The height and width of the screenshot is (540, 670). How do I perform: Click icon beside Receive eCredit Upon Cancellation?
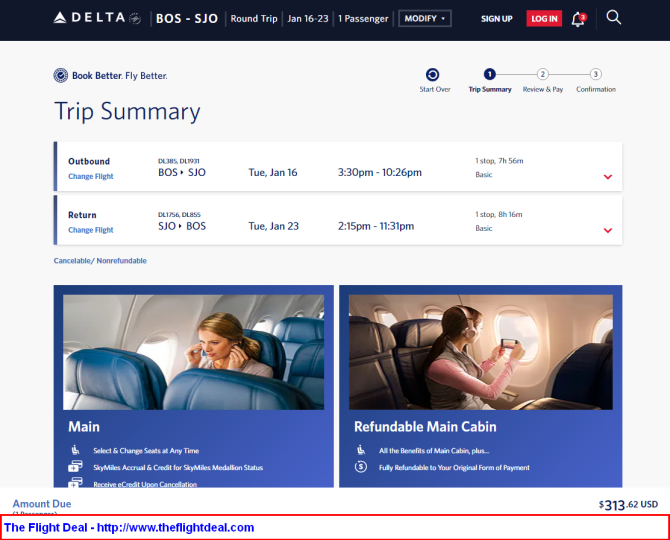[75, 482]
